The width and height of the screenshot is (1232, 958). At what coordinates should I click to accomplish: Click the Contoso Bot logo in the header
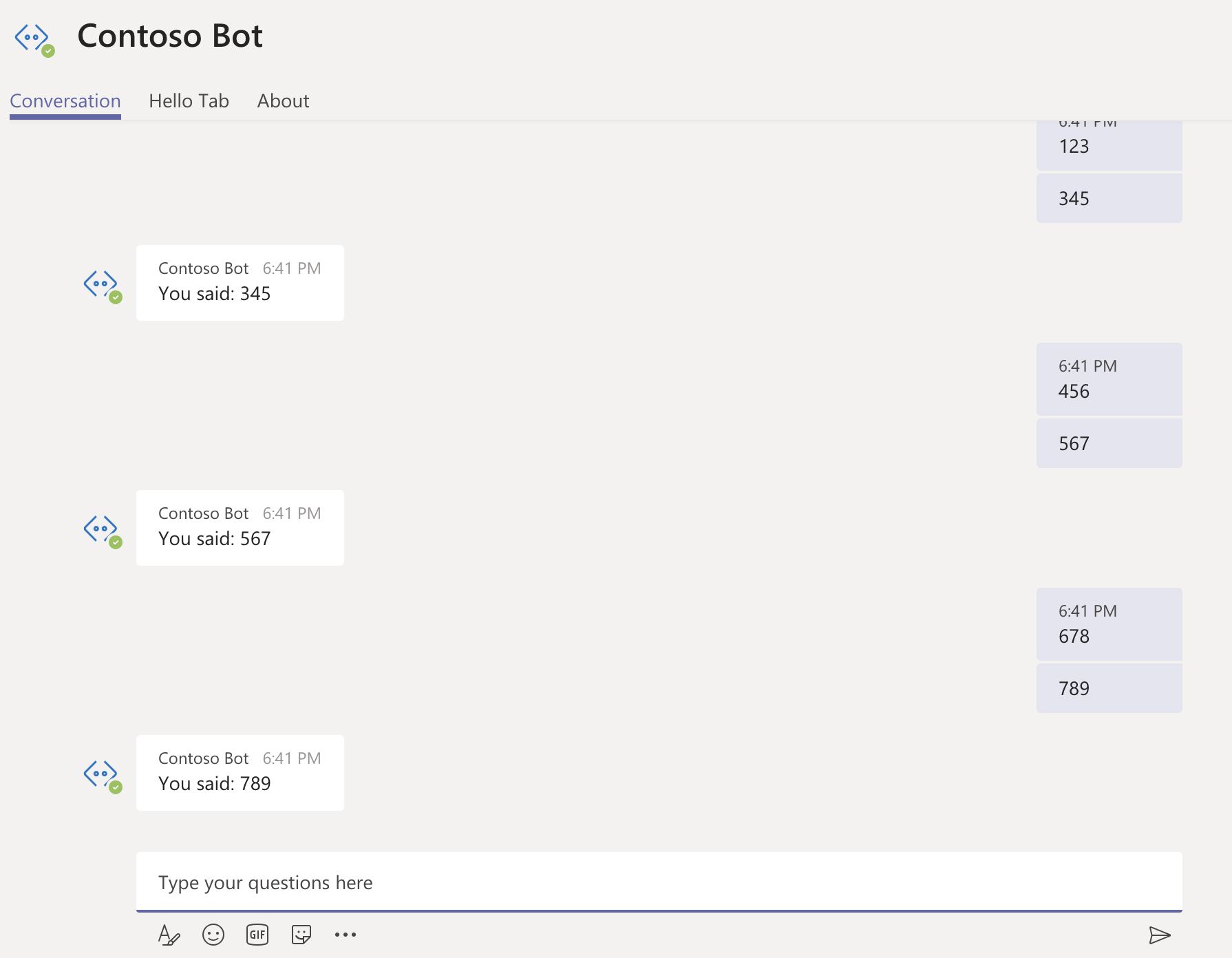pyautogui.click(x=34, y=38)
